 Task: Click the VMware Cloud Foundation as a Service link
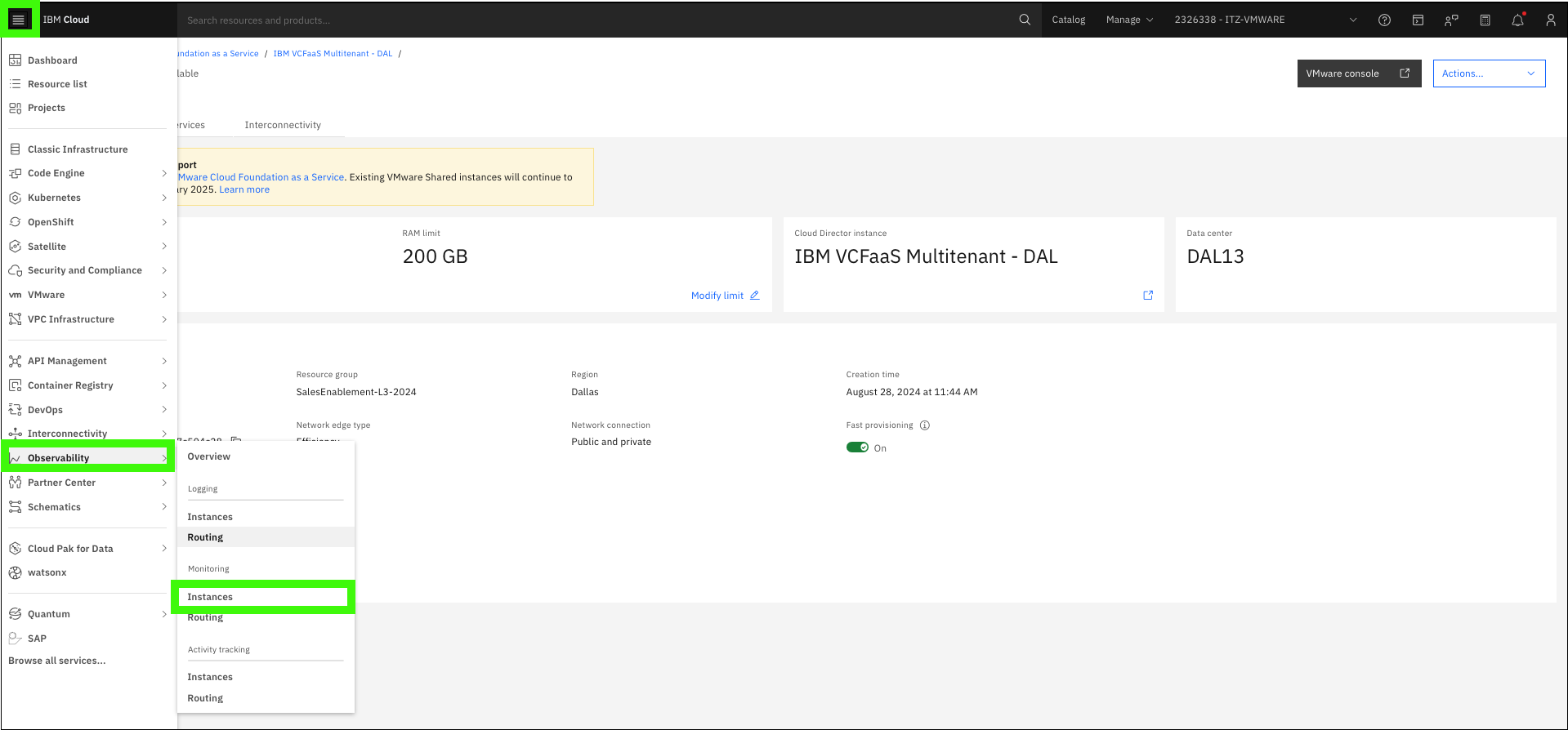(x=261, y=177)
